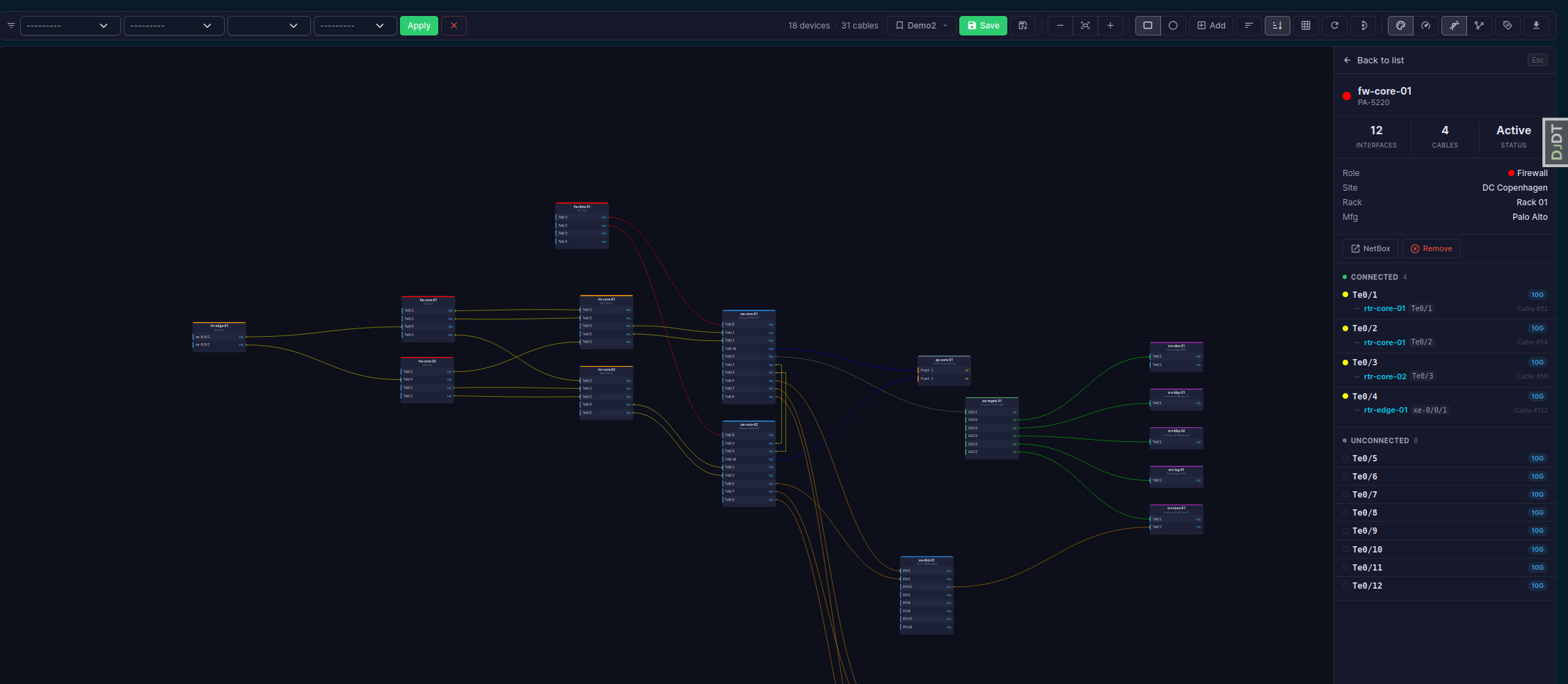This screenshot has height=684, width=1568.
Task: Add a device with Add button
Action: 1211,26
